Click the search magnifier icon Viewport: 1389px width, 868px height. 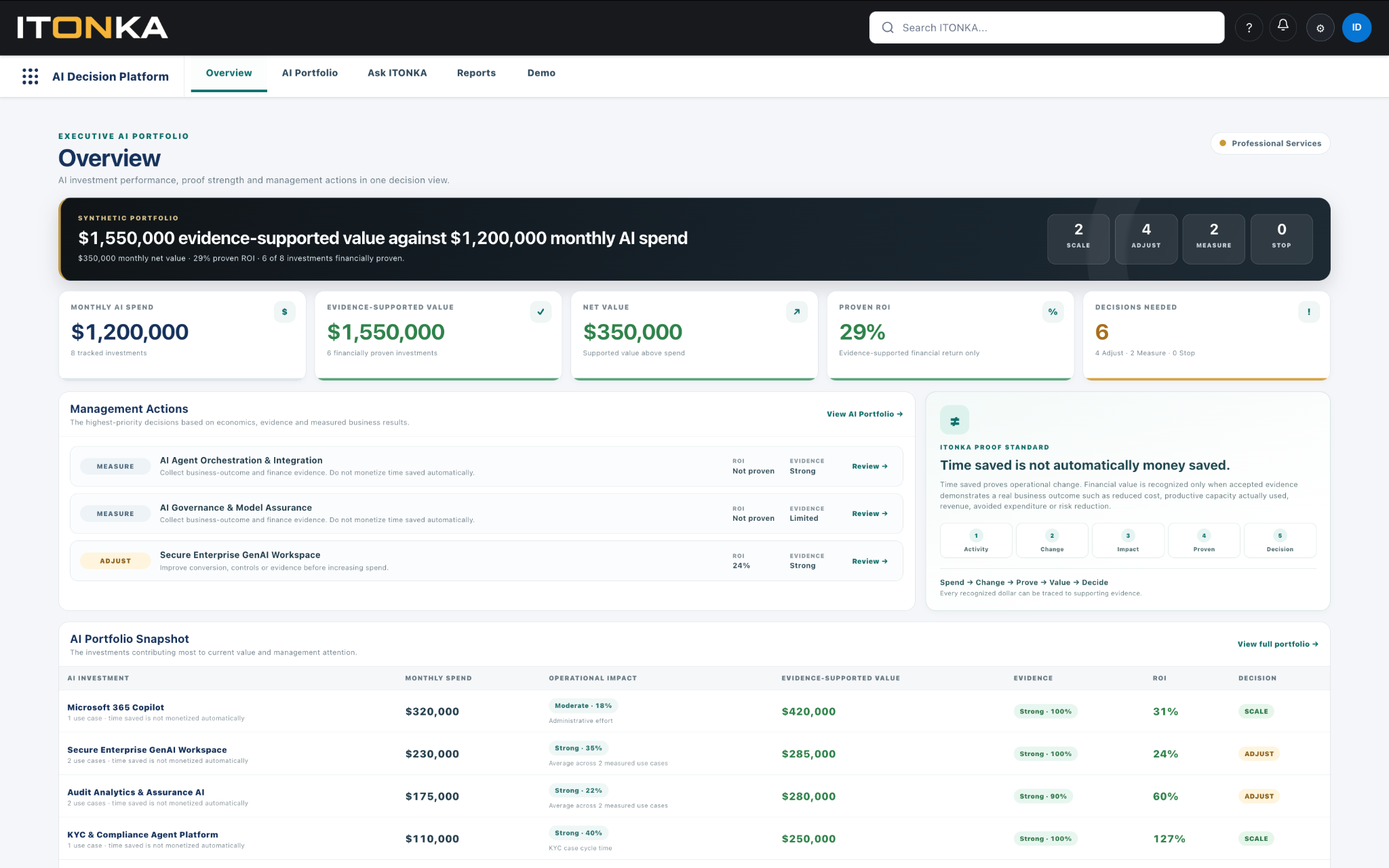pyautogui.click(x=888, y=28)
